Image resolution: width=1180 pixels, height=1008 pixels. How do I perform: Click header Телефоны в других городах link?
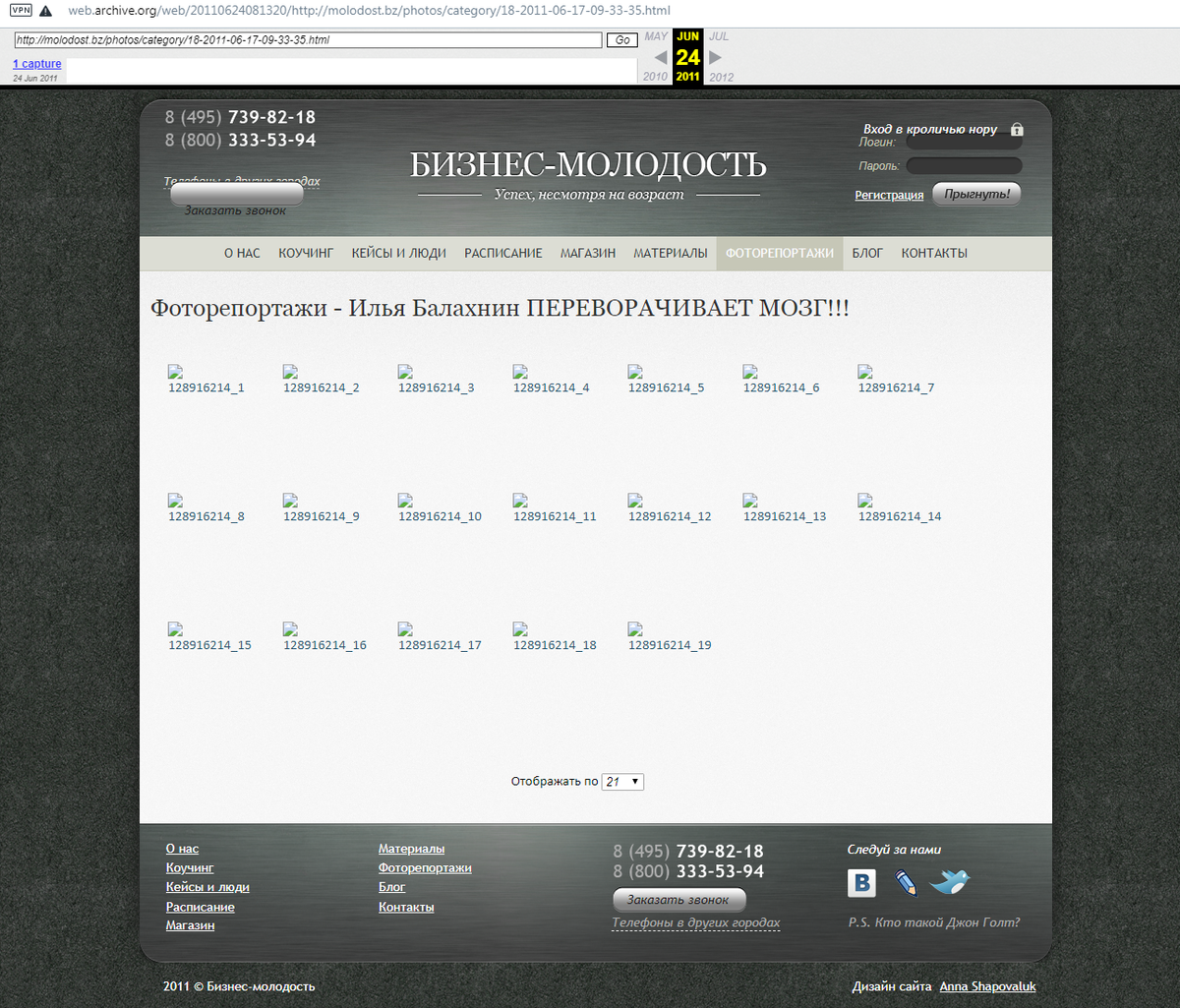(242, 181)
